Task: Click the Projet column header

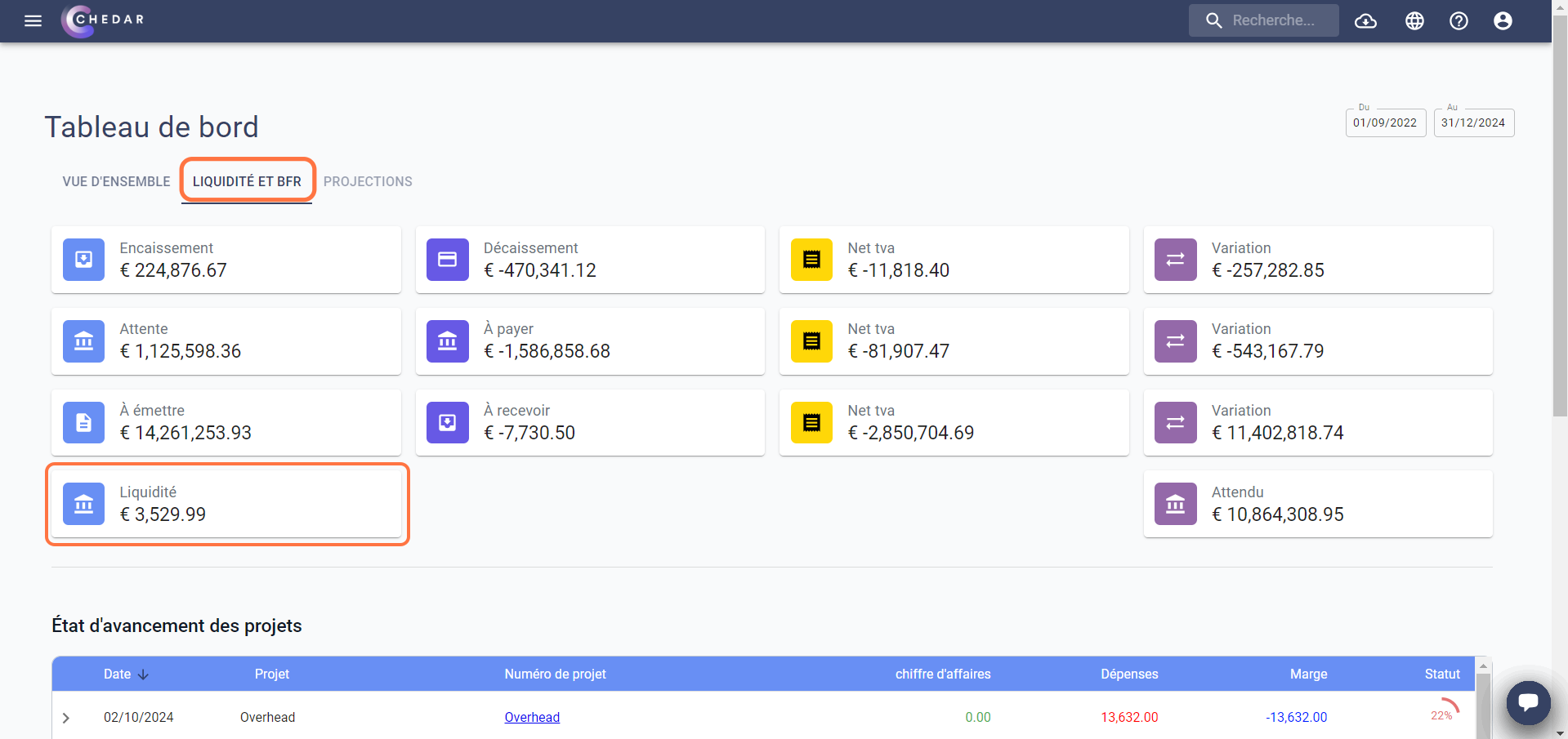Action: pos(272,674)
